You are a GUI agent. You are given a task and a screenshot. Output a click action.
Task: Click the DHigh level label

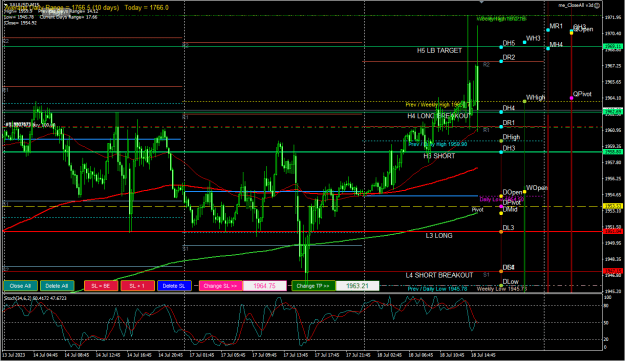click(511, 137)
